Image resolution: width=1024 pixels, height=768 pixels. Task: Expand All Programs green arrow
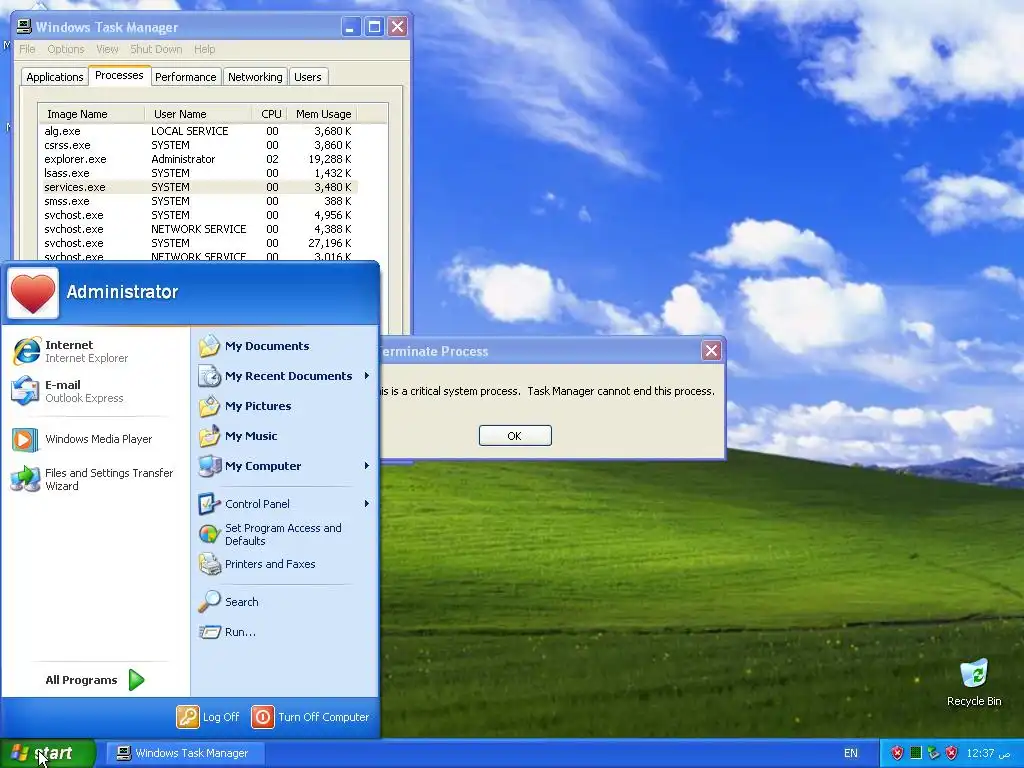[136, 680]
